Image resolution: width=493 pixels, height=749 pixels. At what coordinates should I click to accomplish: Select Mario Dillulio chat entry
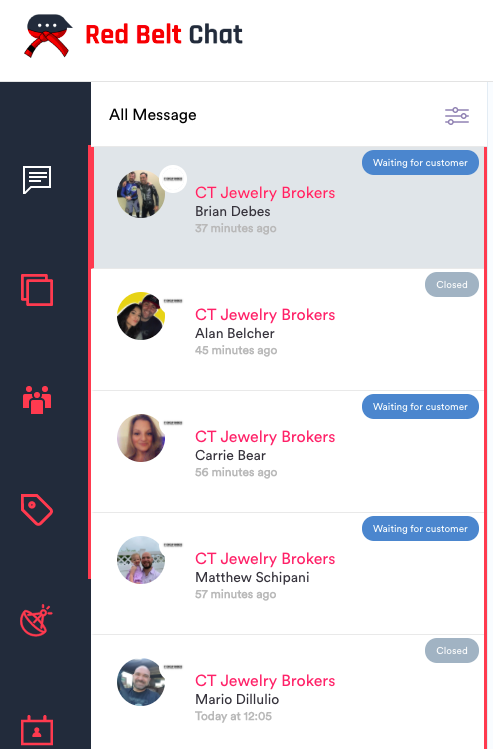(288, 692)
